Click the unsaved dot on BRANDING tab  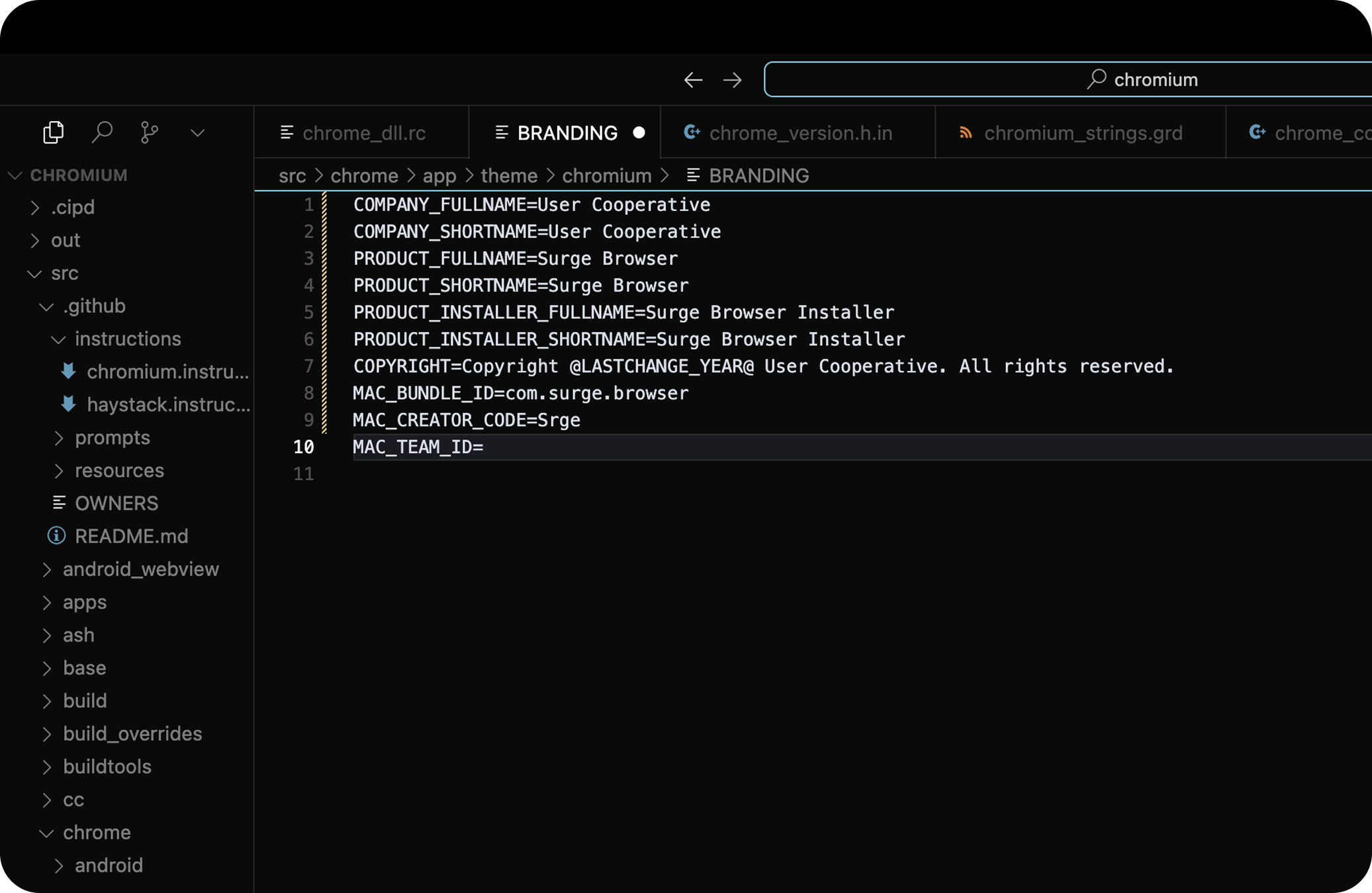(x=639, y=133)
